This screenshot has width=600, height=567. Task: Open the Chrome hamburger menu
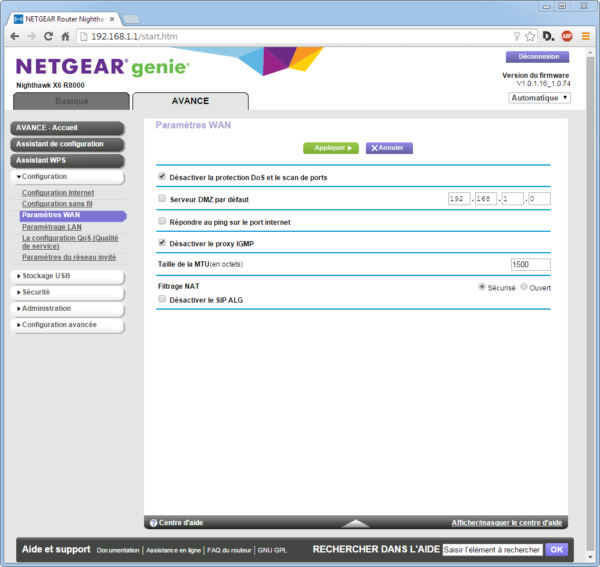tap(585, 36)
